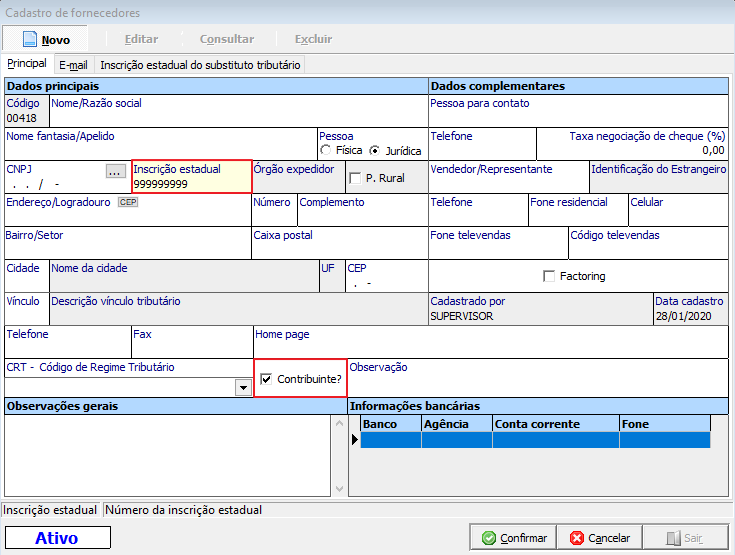Select the Jurídica radio button
The height and width of the screenshot is (555, 735).
376,151
